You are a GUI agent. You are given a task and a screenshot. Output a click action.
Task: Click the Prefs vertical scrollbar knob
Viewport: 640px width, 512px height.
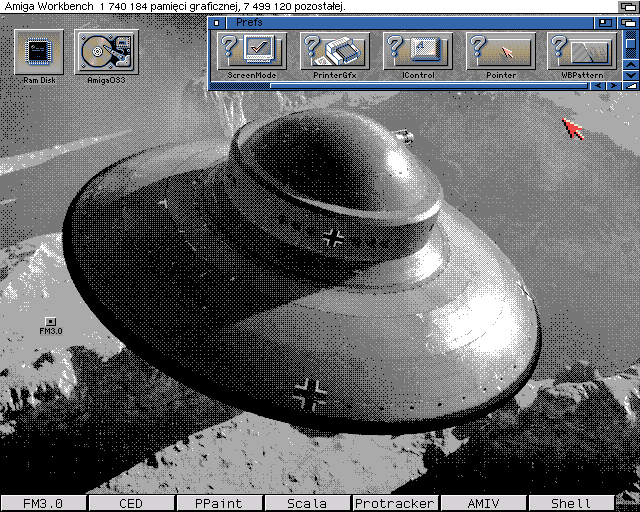click(631, 43)
